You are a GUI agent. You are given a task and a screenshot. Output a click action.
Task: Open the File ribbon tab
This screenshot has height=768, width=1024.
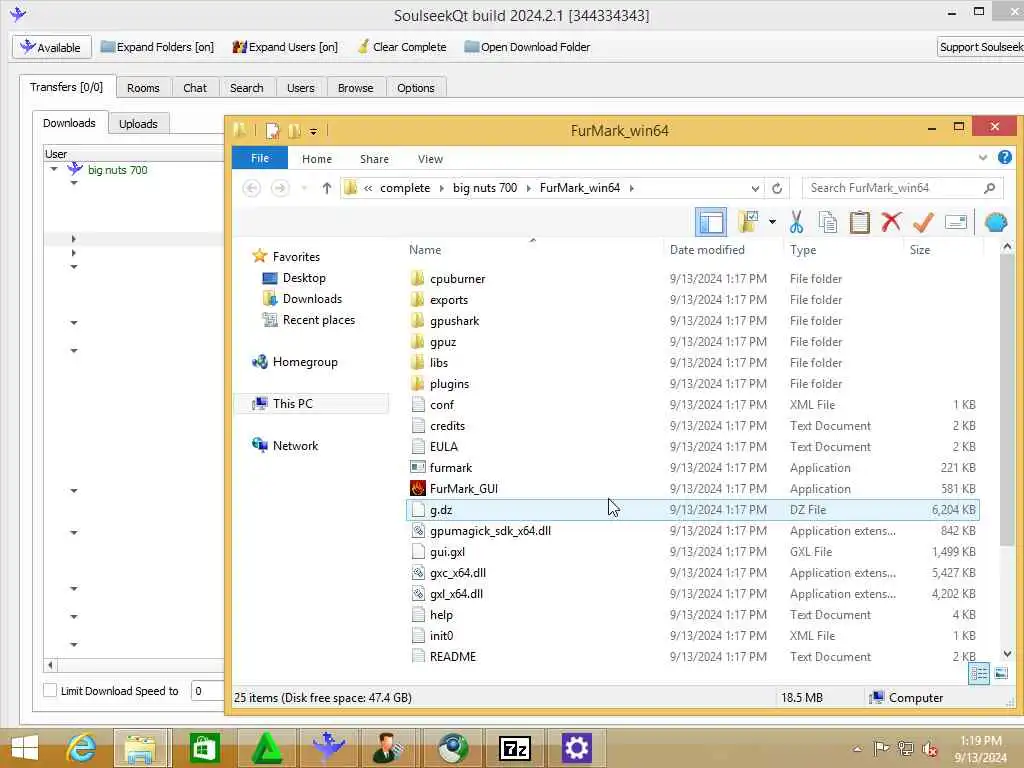click(259, 158)
